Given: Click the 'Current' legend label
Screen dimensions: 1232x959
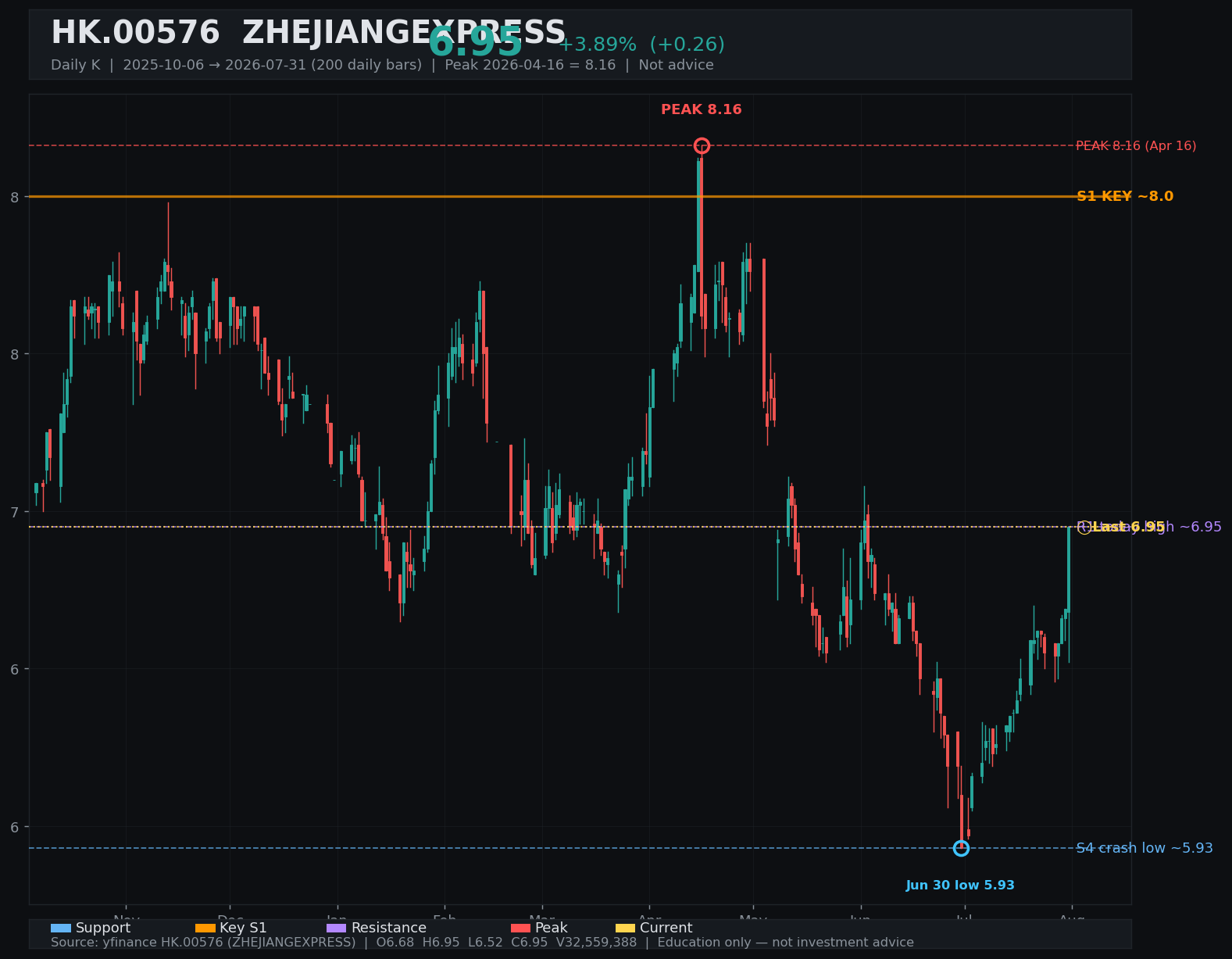Looking at the screenshot, I should [x=666, y=928].
